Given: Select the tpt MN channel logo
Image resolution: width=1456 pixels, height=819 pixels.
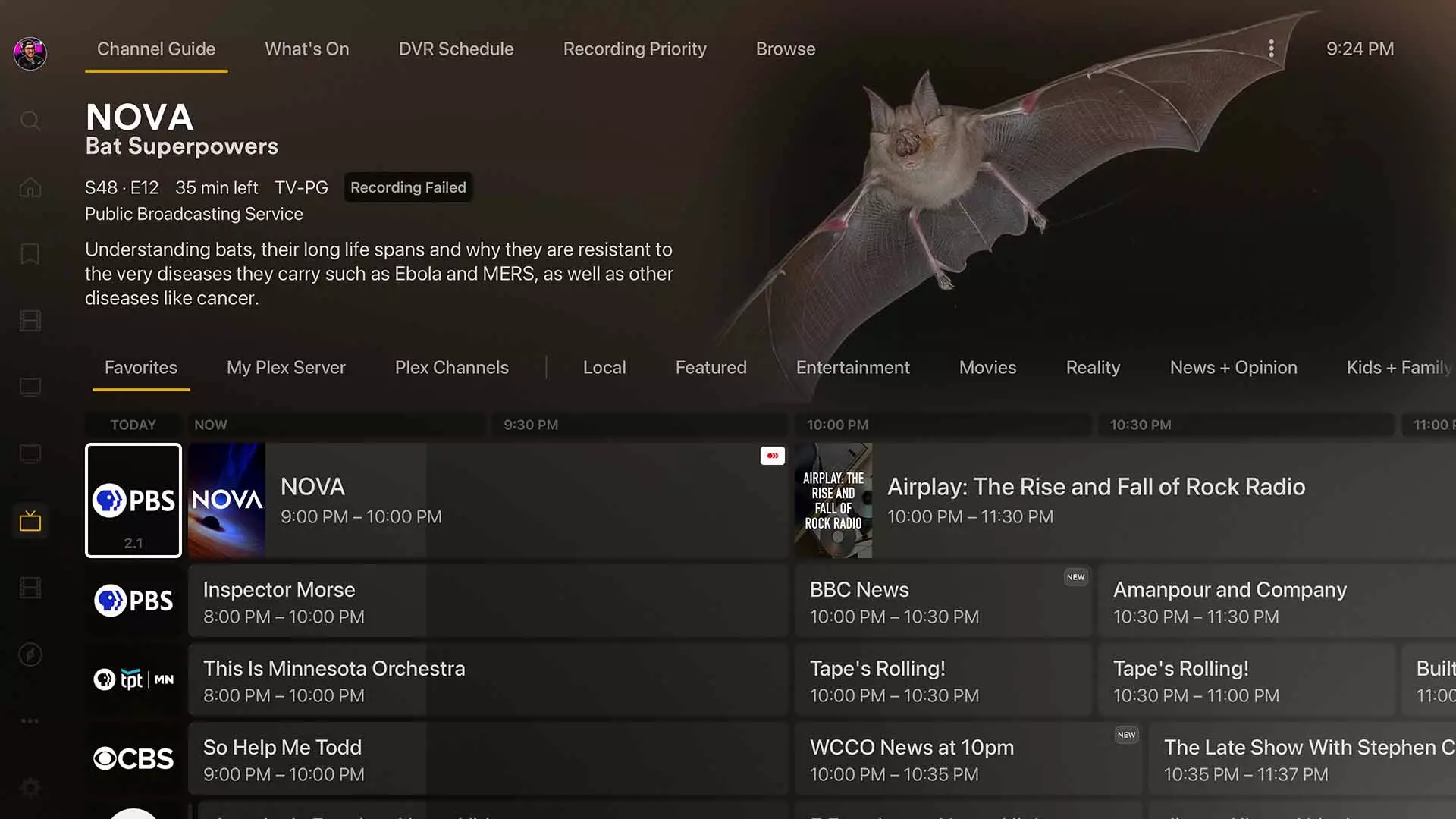Looking at the screenshot, I should pyautogui.click(x=133, y=679).
